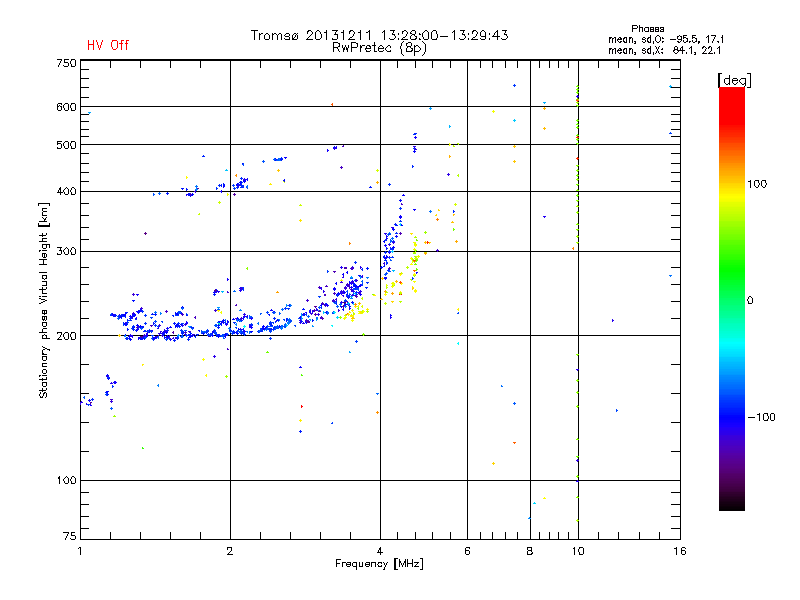This screenshot has height=600, width=800.
Task: Click the red 'HV Off' label
Action: click(x=108, y=45)
